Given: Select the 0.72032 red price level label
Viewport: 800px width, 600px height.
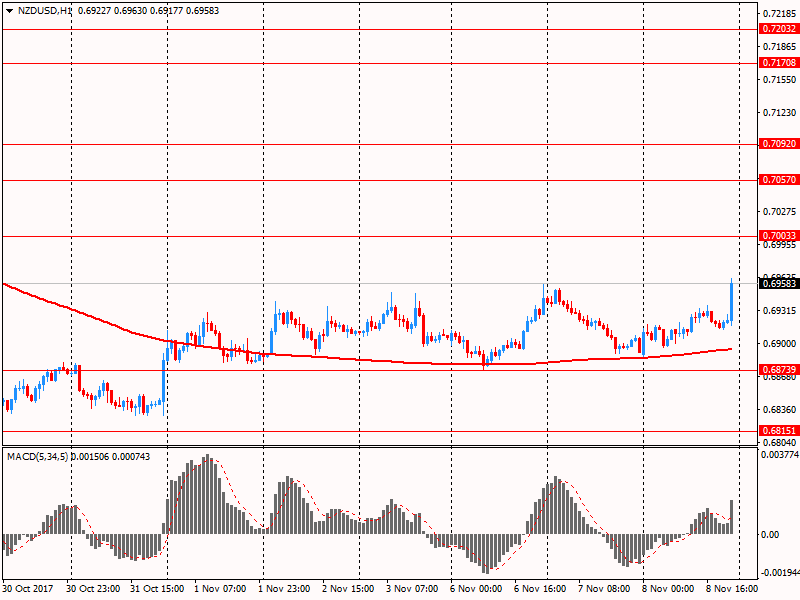Looking at the screenshot, I should click(x=779, y=29).
